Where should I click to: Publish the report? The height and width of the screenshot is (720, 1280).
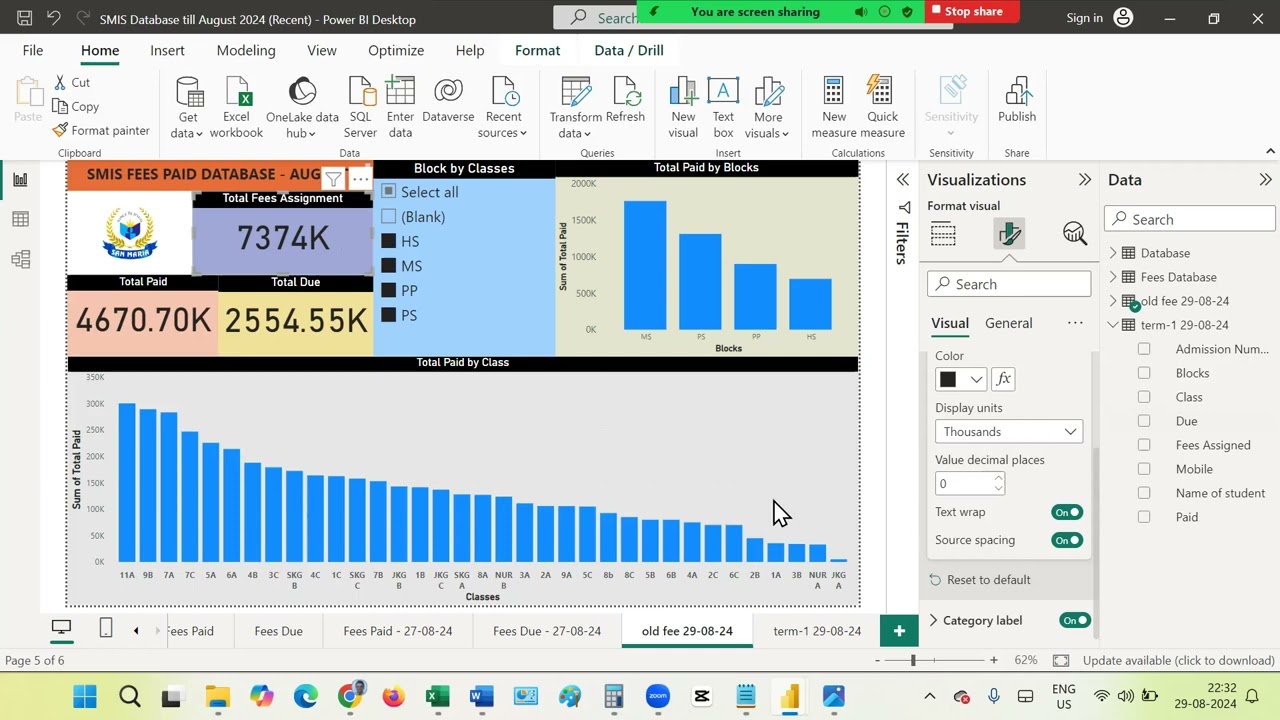coord(1017,100)
